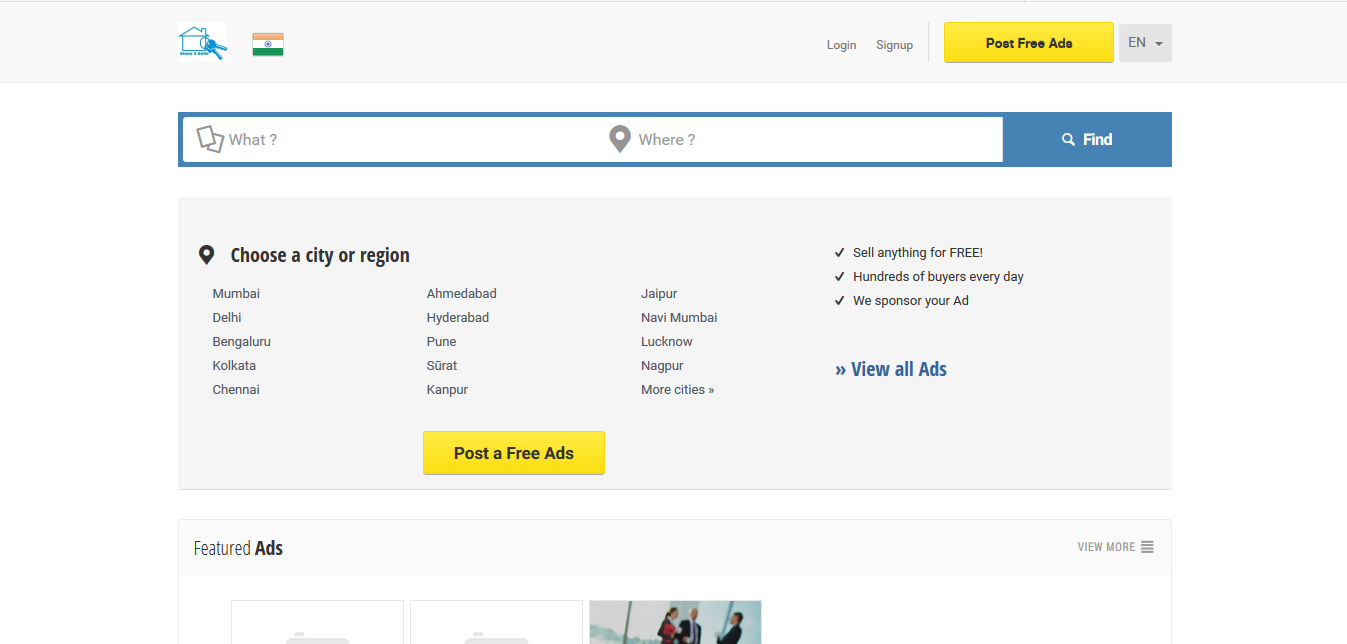Open the Login page

(841, 44)
